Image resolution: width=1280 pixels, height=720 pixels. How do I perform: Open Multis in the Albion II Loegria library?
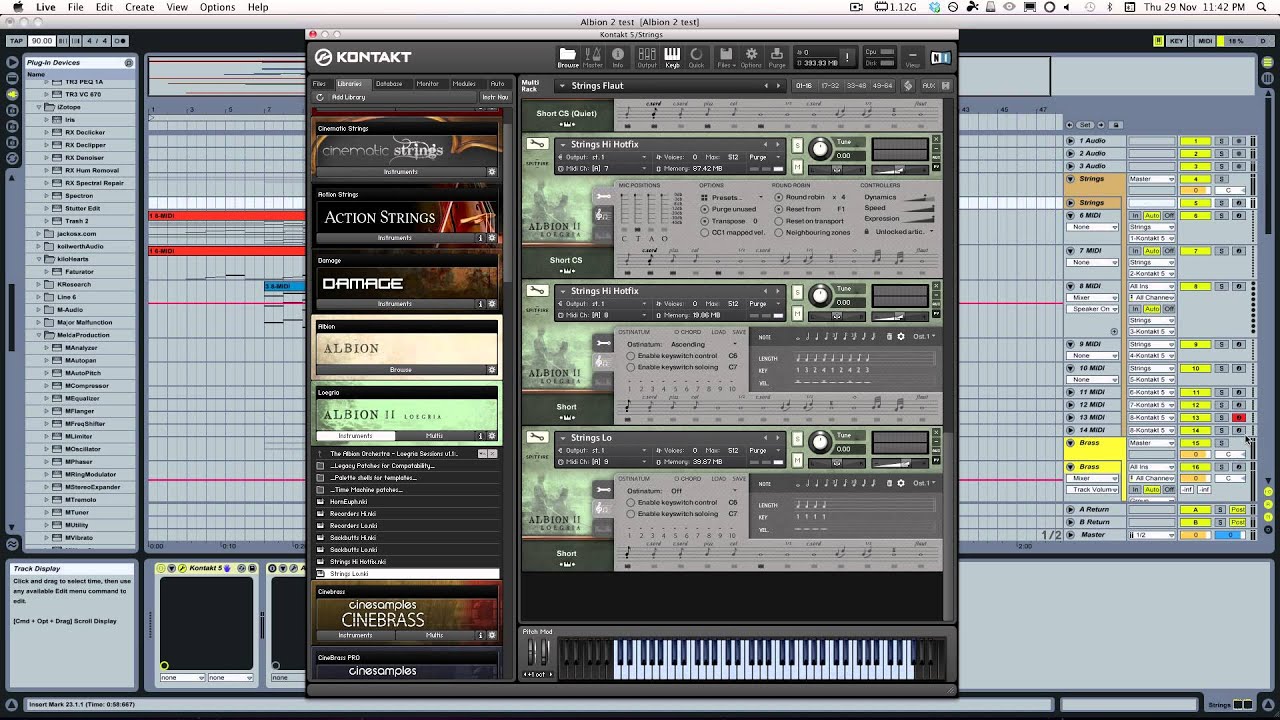tap(434, 436)
